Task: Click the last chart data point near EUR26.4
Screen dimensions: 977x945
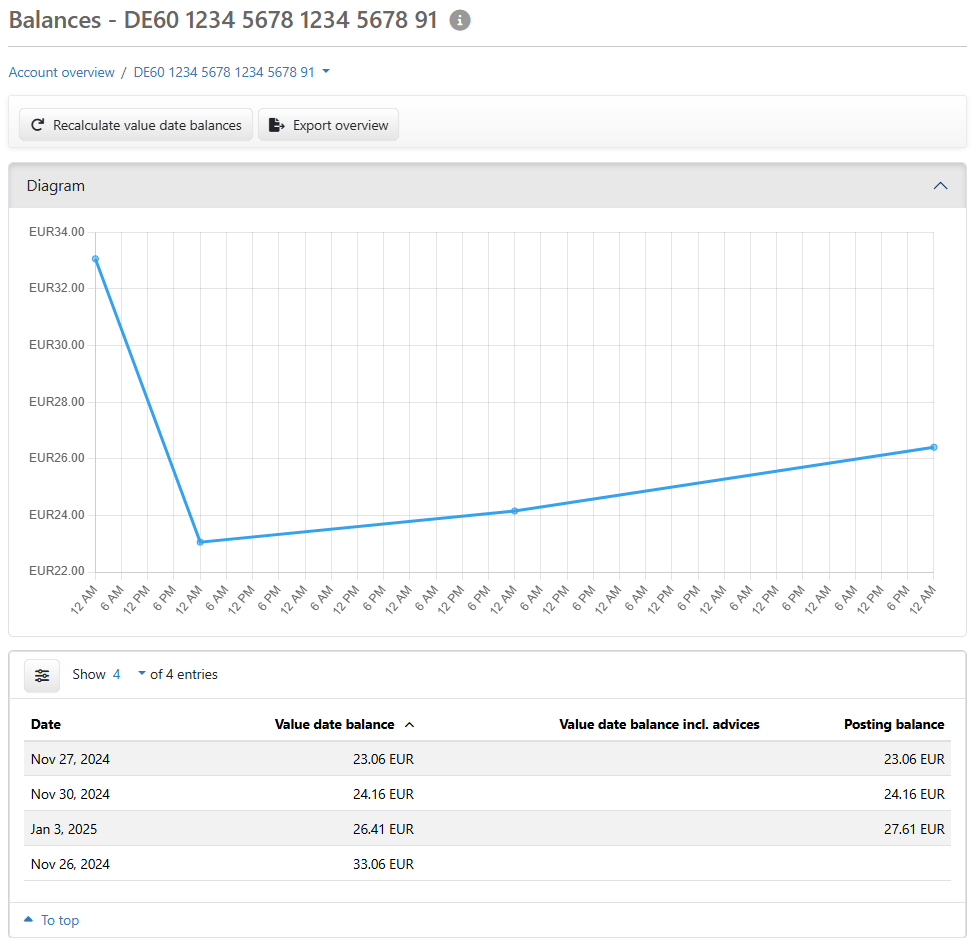Action: (934, 447)
